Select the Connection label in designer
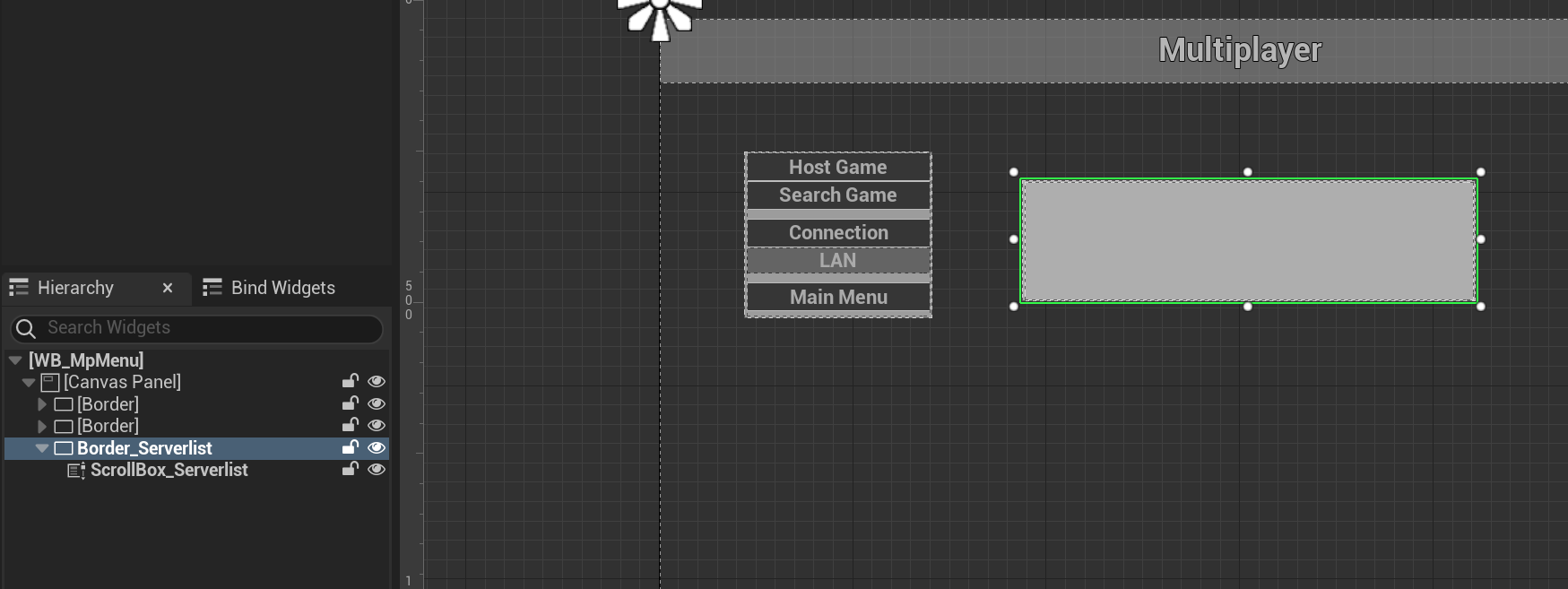The image size is (1568, 589). [x=838, y=233]
